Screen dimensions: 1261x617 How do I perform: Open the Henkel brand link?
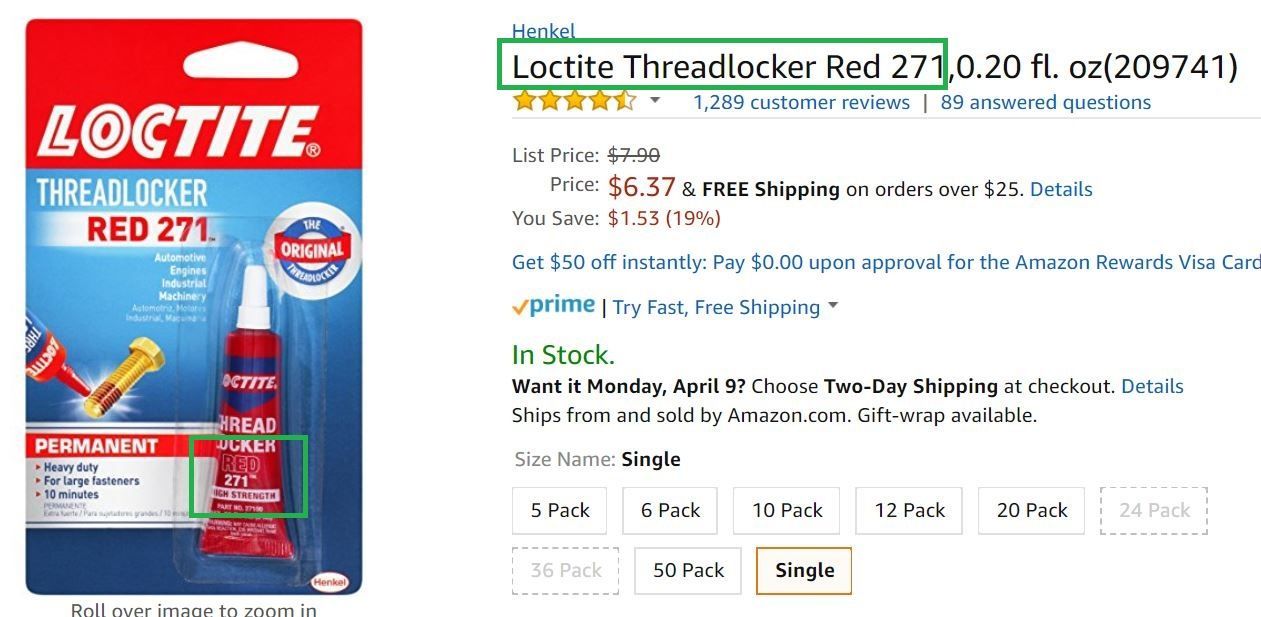(543, 31)
